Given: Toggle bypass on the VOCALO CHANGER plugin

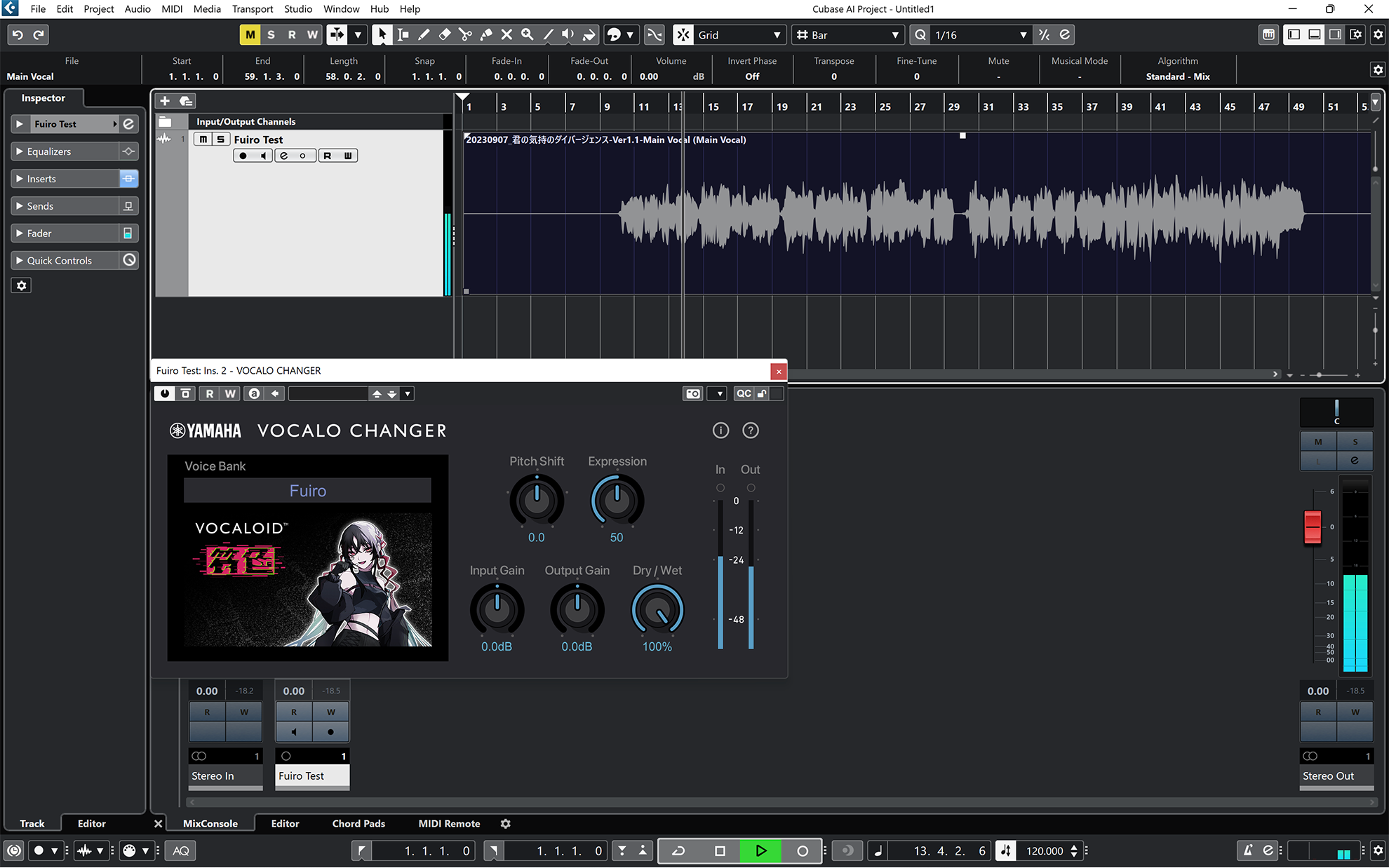Looking at the screenshot, I should (x=163, y=393).
